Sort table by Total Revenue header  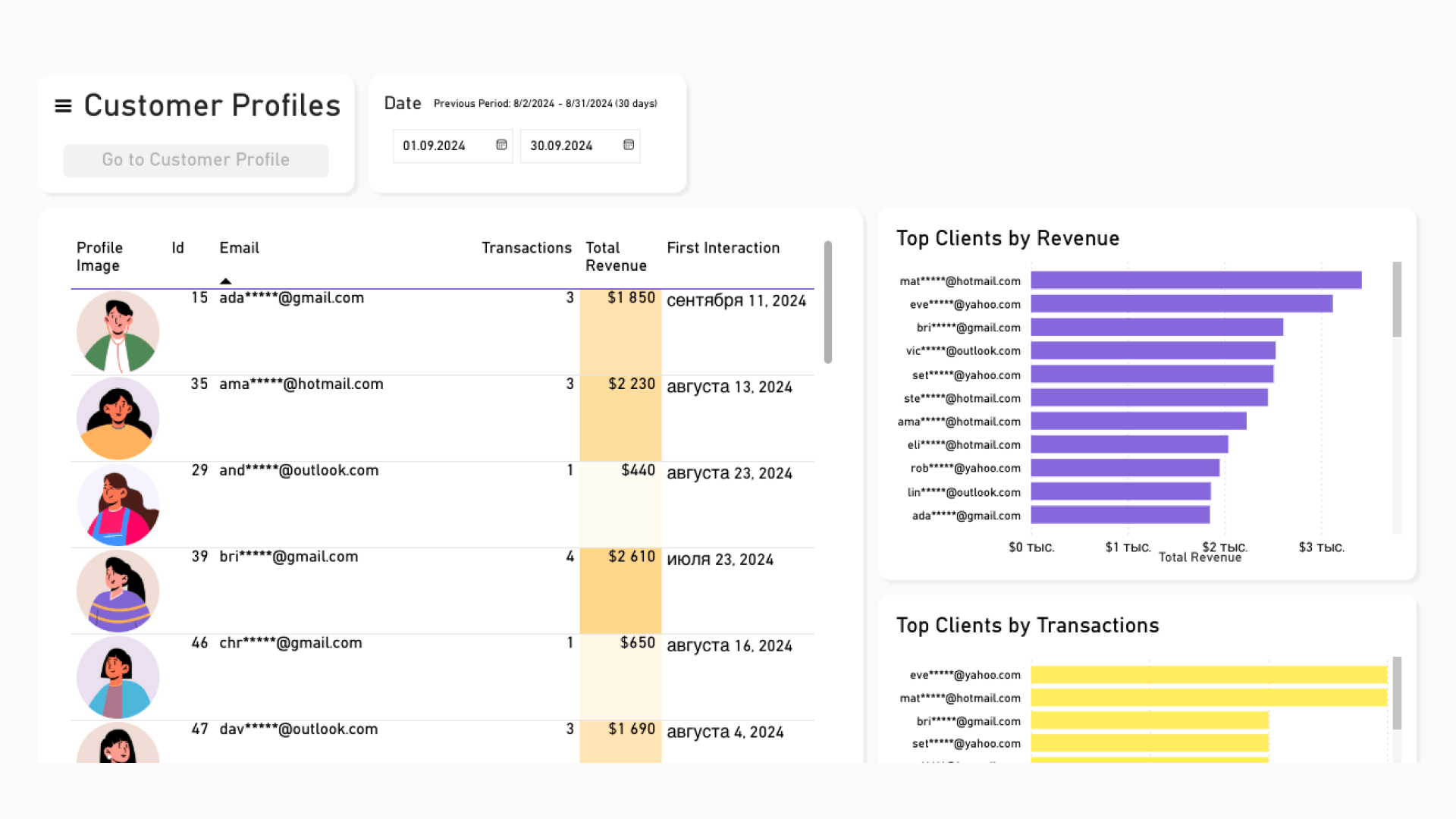615,256
